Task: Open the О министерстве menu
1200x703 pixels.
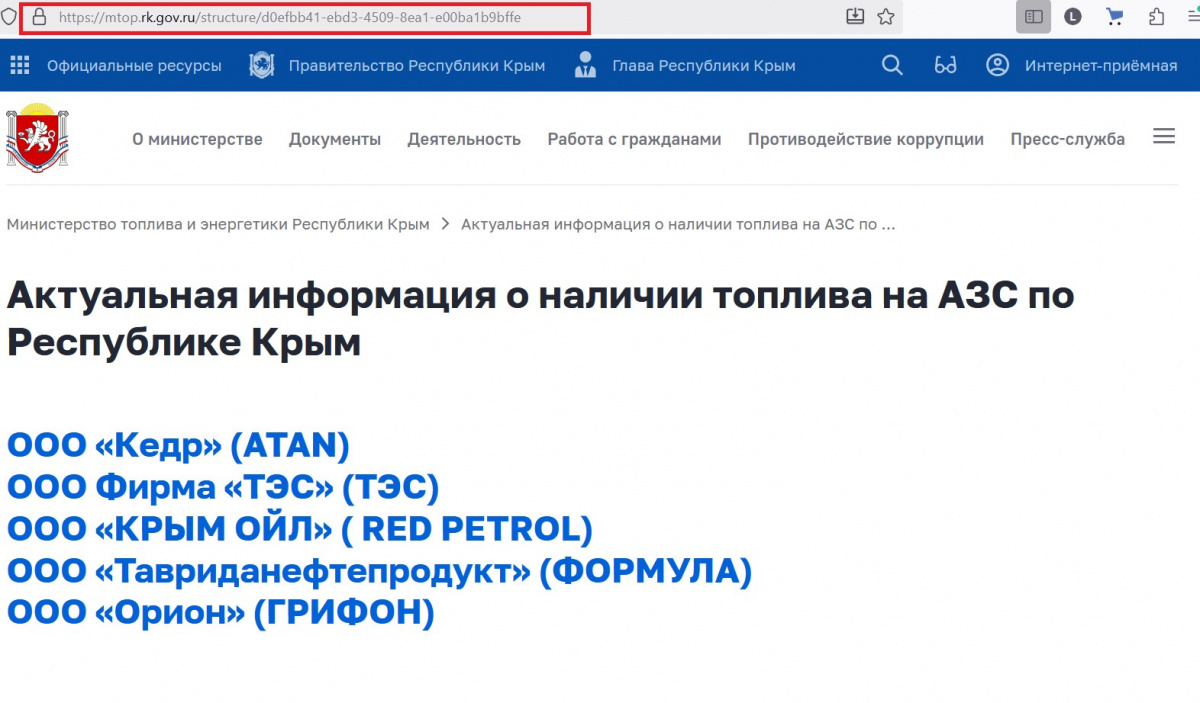Action: pyautogui.click(x=197, y=139)
